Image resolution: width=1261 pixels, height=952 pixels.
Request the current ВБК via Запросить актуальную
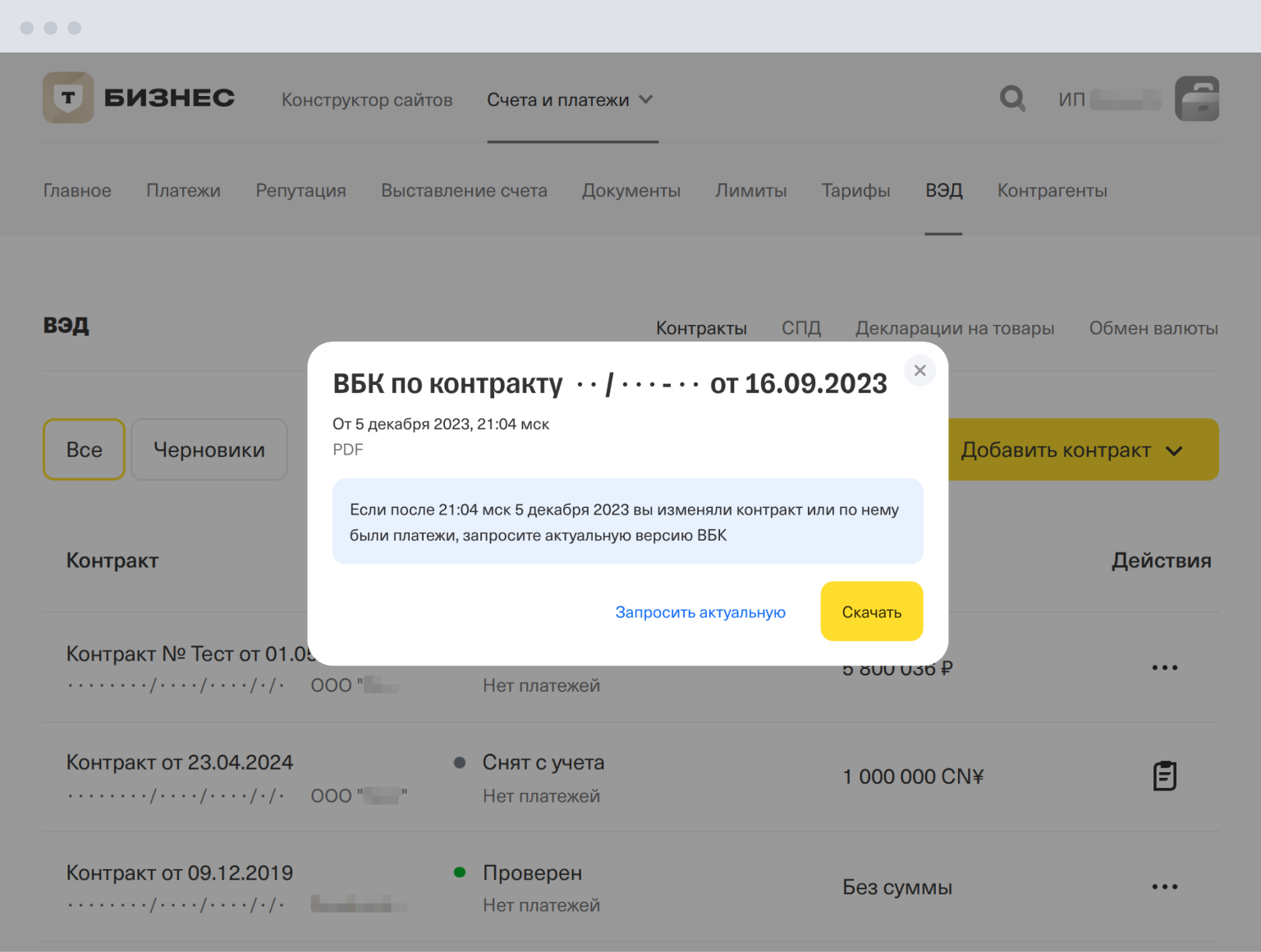pos(699,612)
